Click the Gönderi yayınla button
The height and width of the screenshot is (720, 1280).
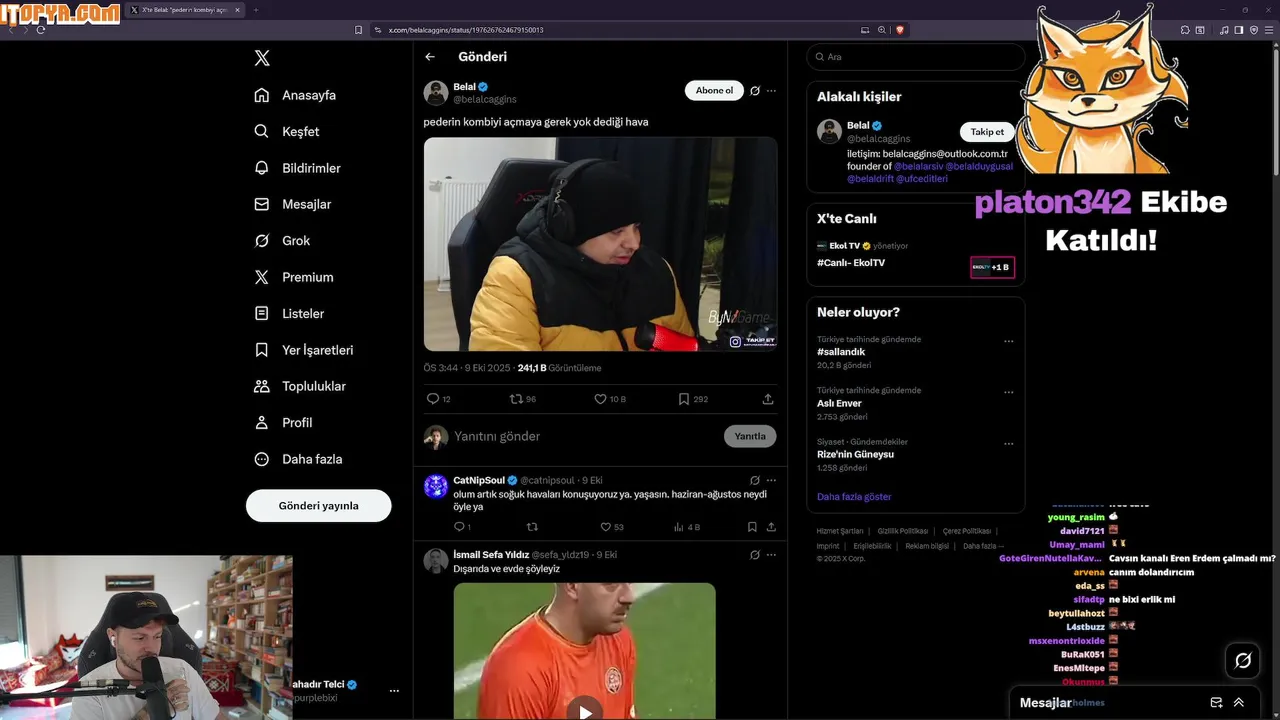[318, 506]
